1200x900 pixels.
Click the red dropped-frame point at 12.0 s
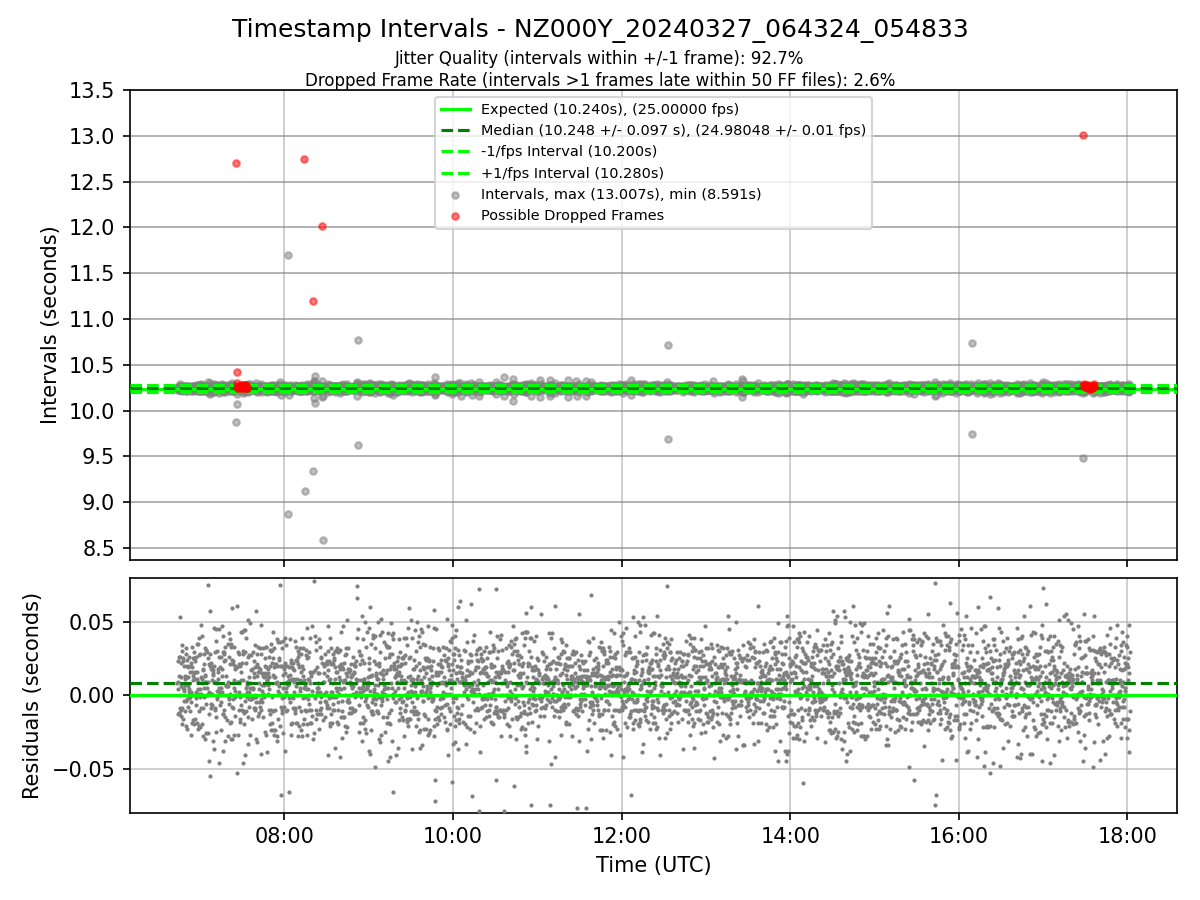[322, 226]
